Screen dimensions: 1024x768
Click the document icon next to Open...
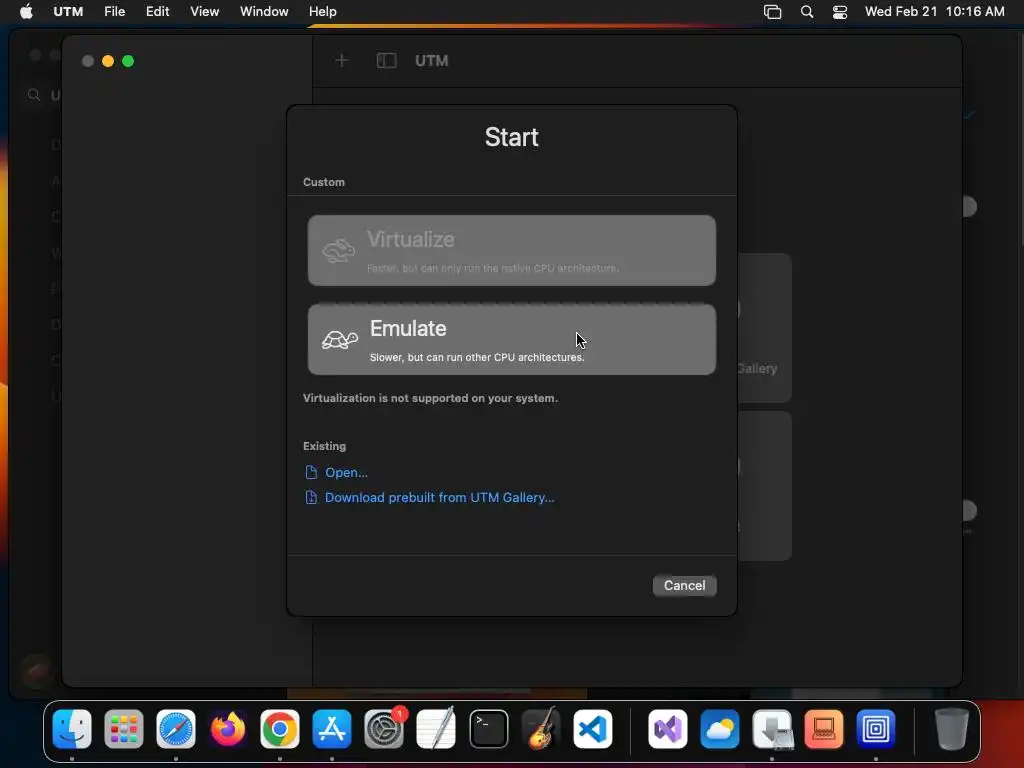pos(311,472)
